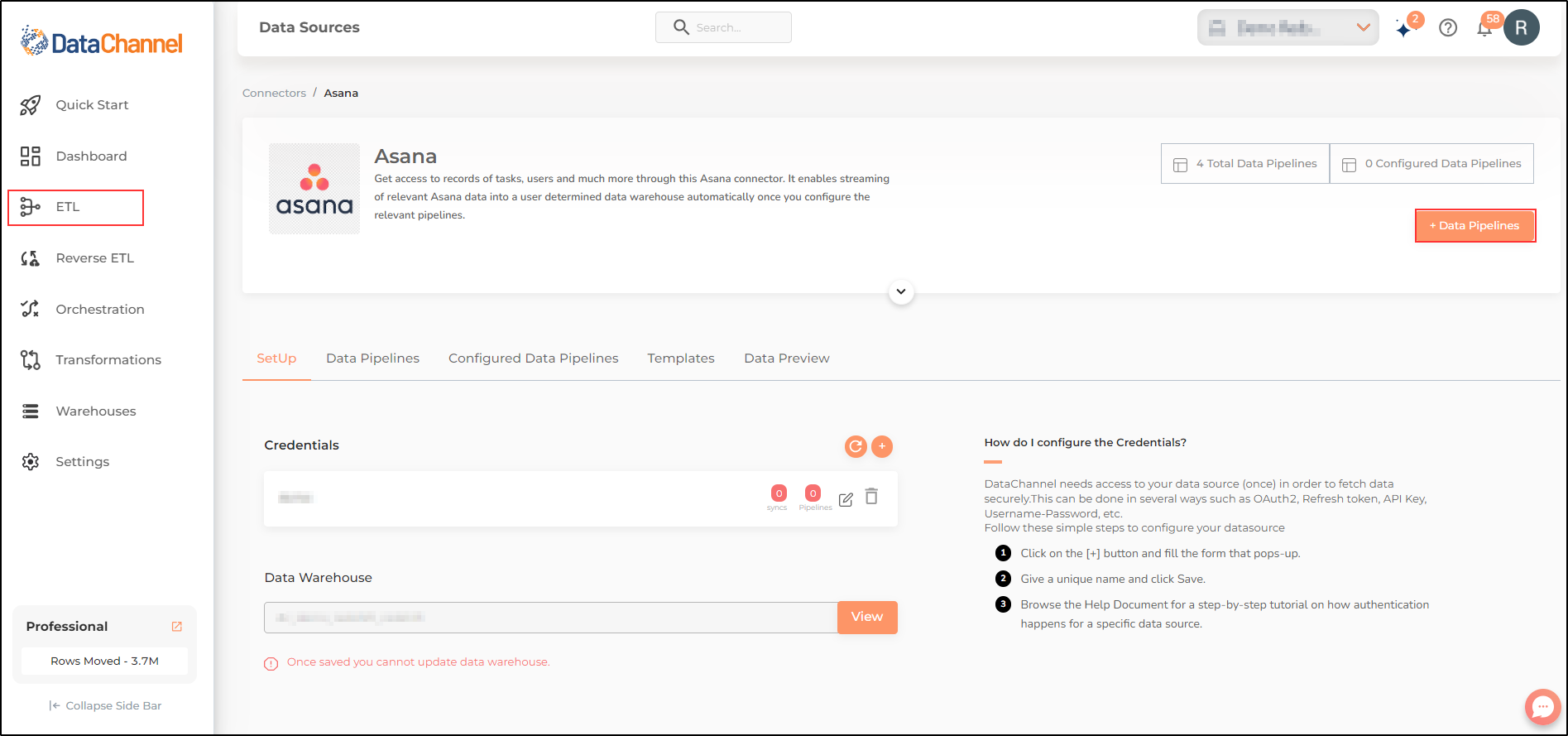
Task: Click the DataChannel logo
Action: [101, 41]
